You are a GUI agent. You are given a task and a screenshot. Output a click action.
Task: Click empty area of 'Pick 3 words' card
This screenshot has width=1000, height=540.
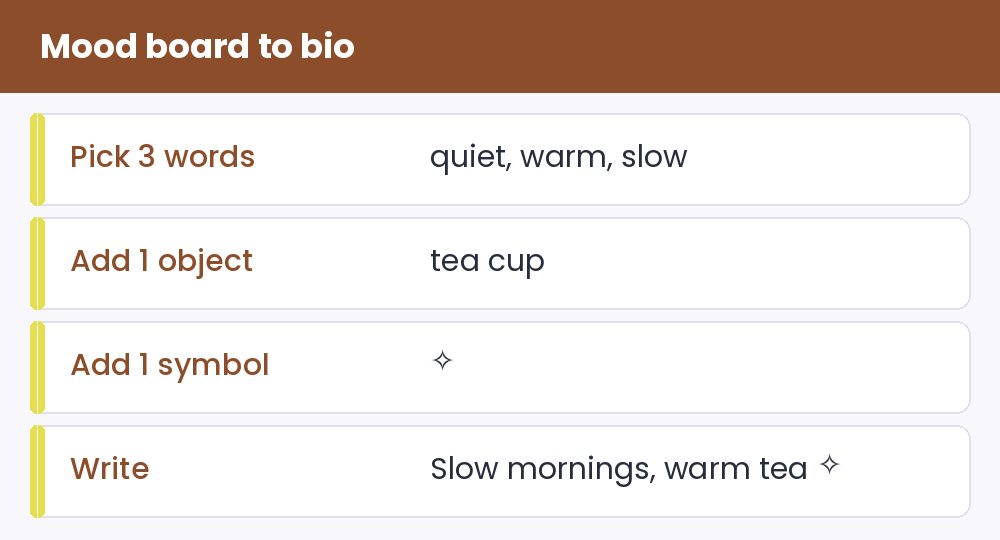(829, 159)
